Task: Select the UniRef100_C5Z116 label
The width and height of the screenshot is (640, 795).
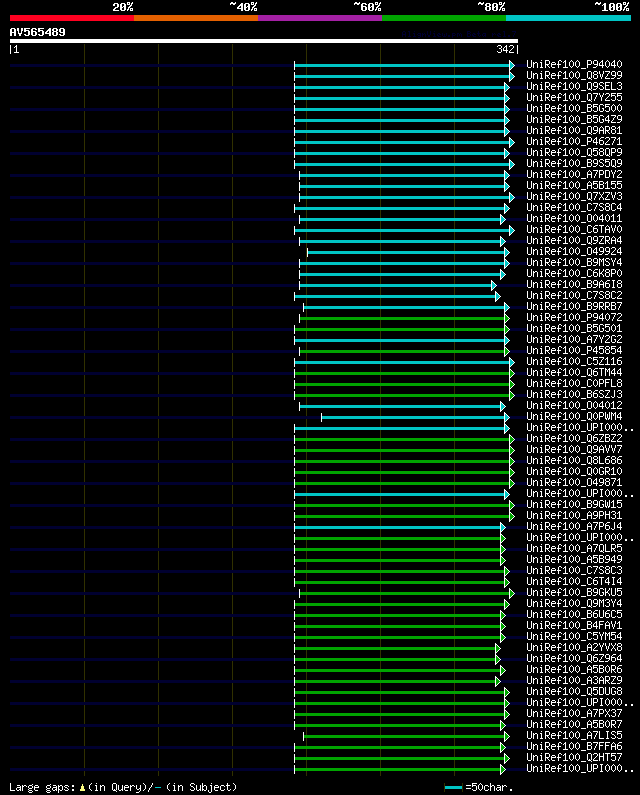Action: click(x=574, y=362)
